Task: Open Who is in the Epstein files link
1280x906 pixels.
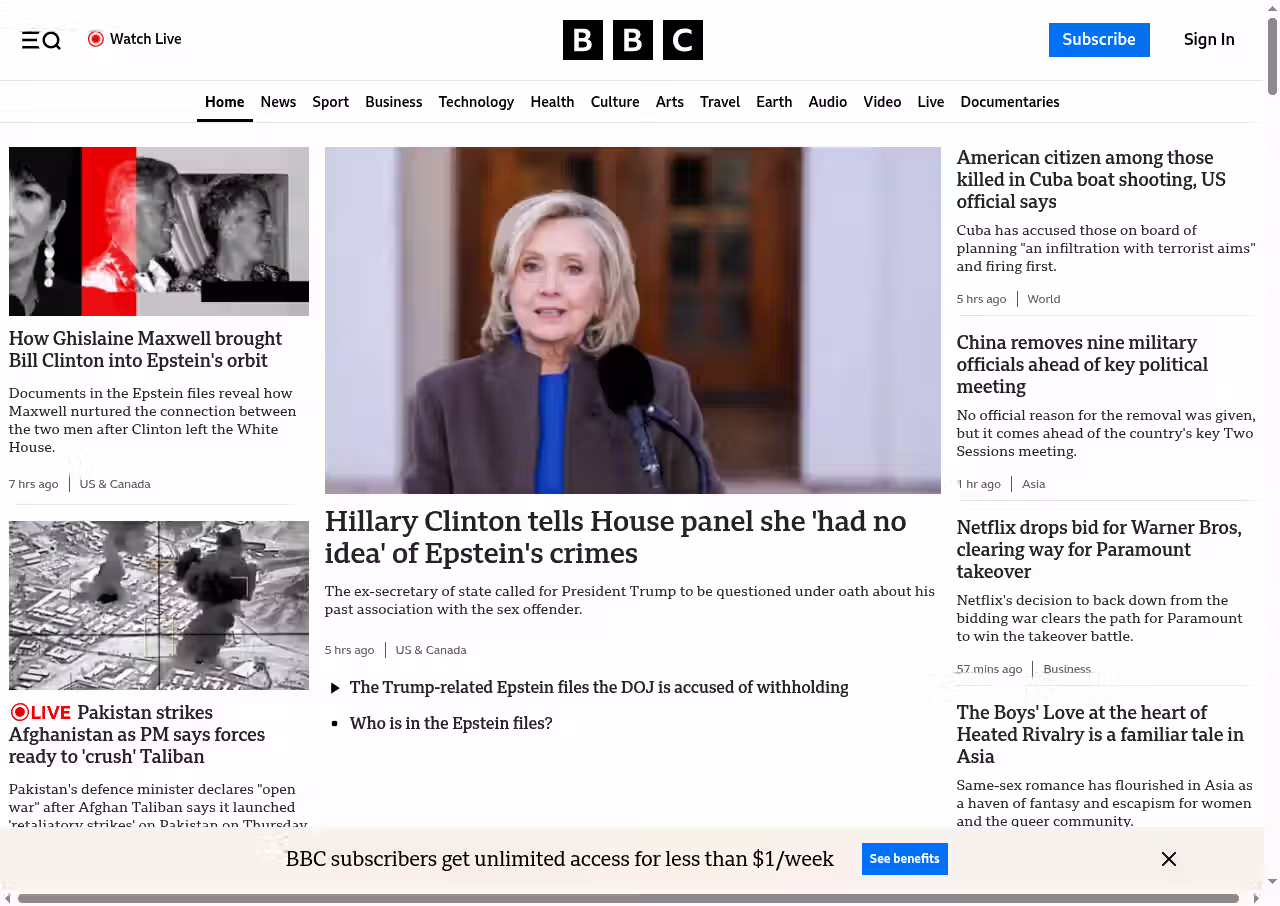Action: point(450,723)
